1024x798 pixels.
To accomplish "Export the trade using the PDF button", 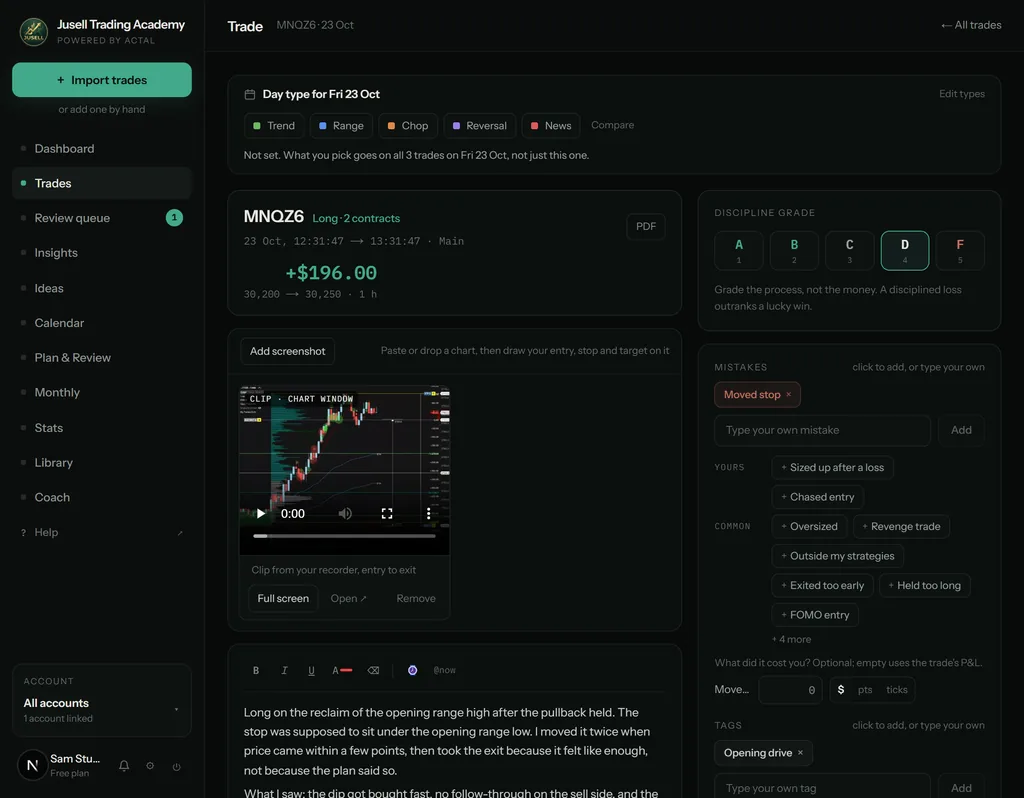I will click(x=646, y=227).
